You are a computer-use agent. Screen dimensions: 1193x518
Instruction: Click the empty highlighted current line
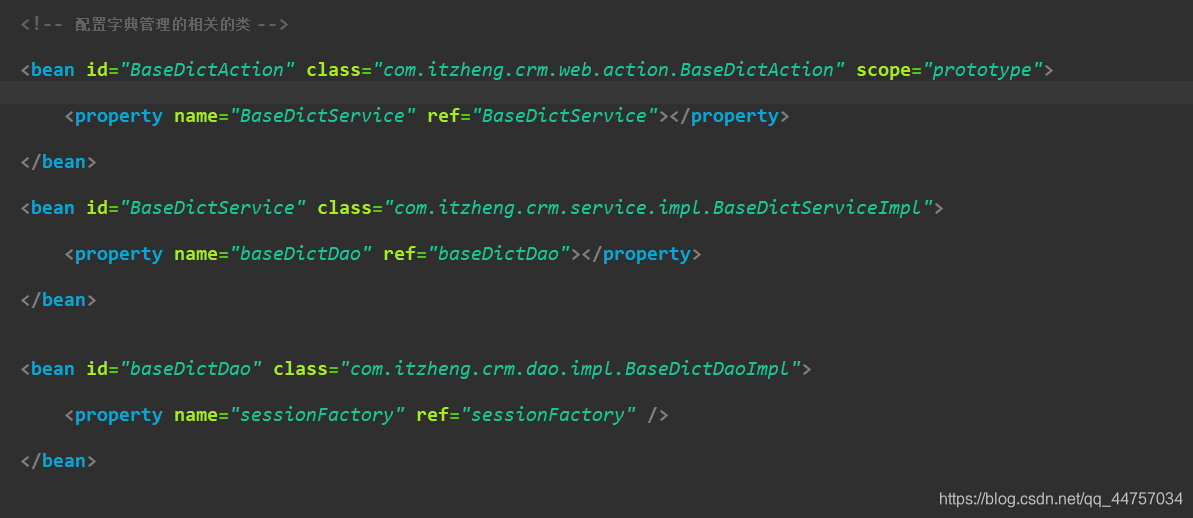[596, 93]
